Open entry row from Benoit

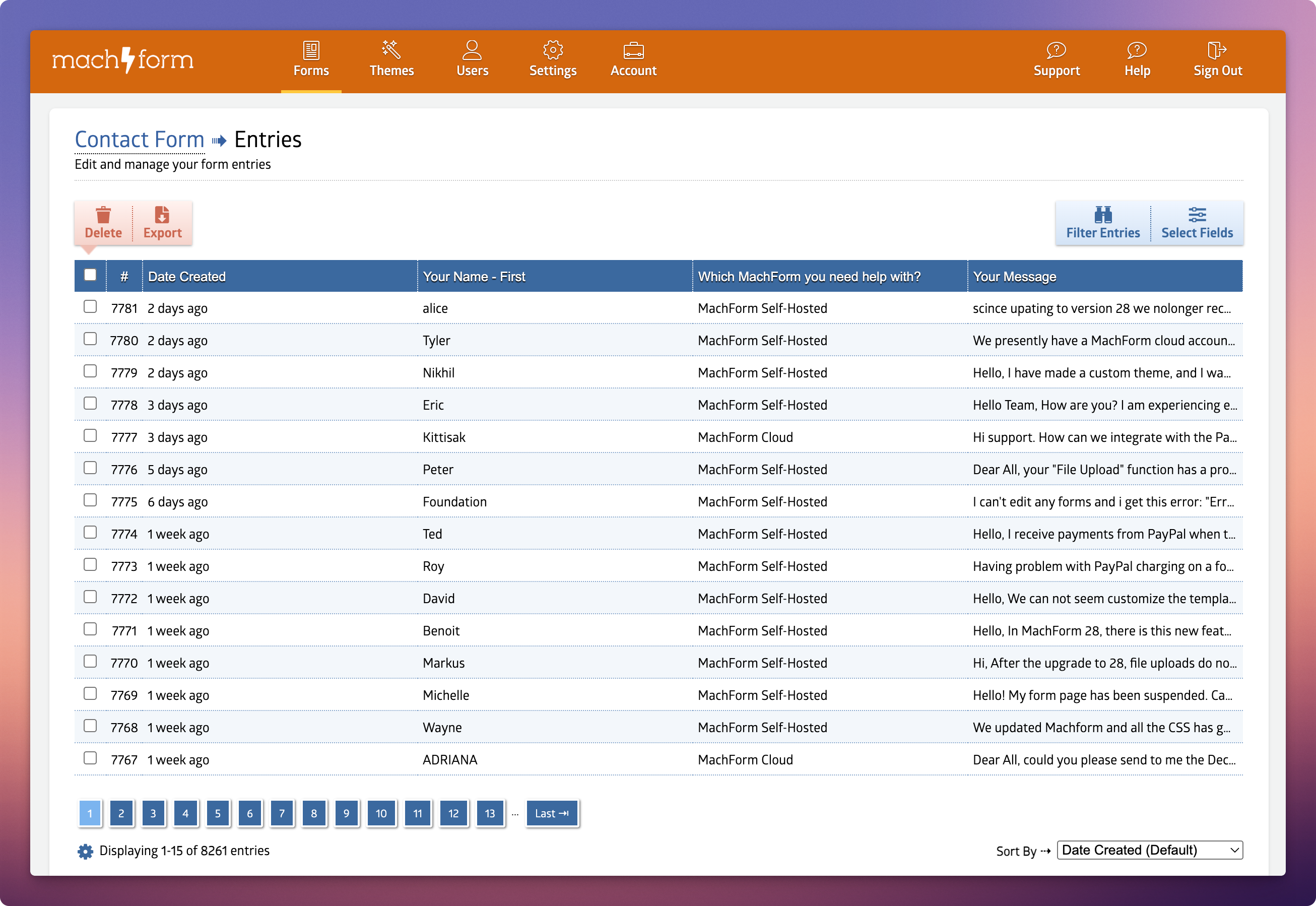coord(441,631)
